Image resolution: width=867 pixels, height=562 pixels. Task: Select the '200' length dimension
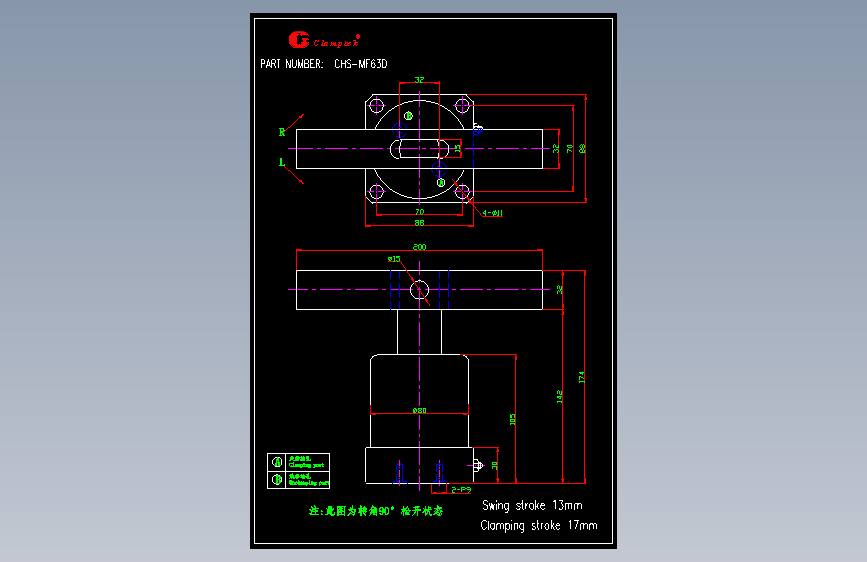420,247
